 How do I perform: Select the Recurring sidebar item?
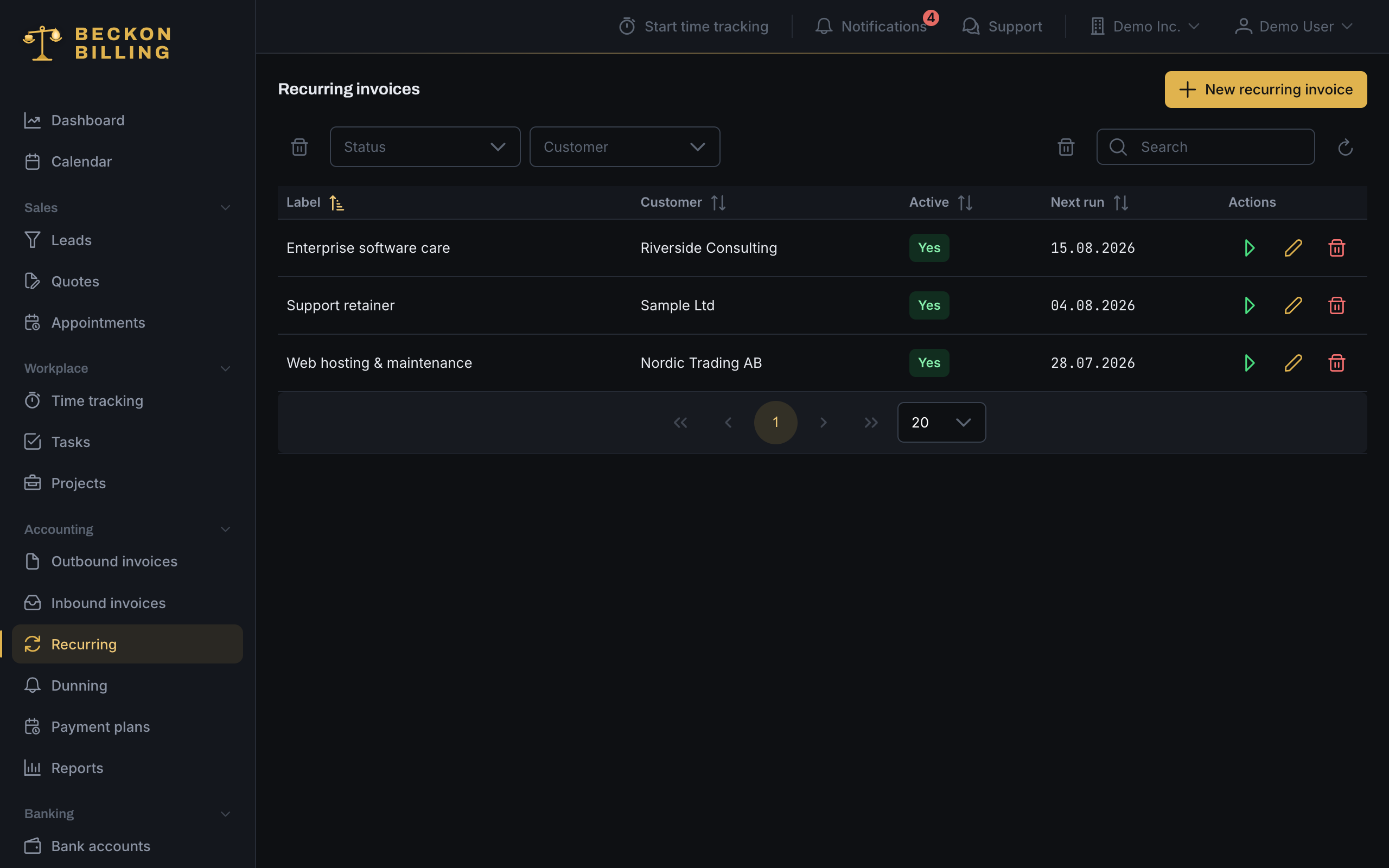(x=128, y=644)
